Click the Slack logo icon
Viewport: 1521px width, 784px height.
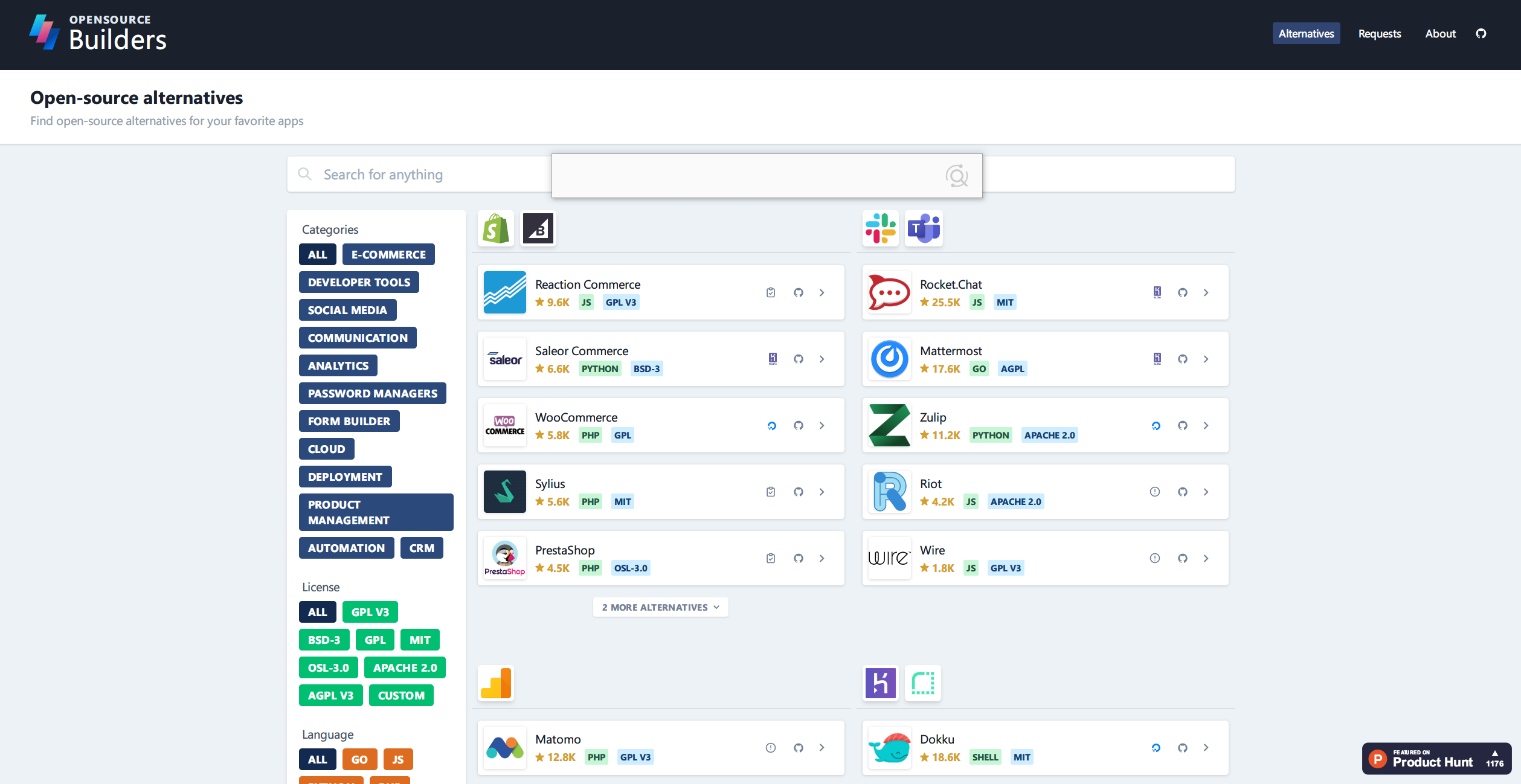tap(880, 229)
